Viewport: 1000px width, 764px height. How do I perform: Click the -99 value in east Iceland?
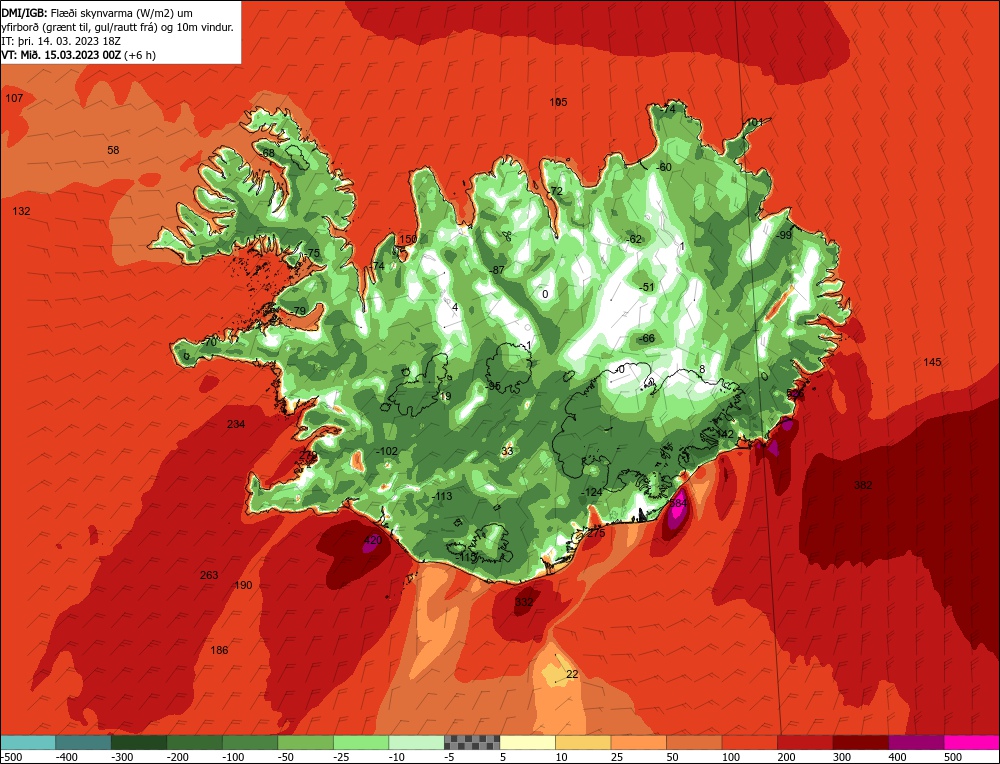point(784,235)
